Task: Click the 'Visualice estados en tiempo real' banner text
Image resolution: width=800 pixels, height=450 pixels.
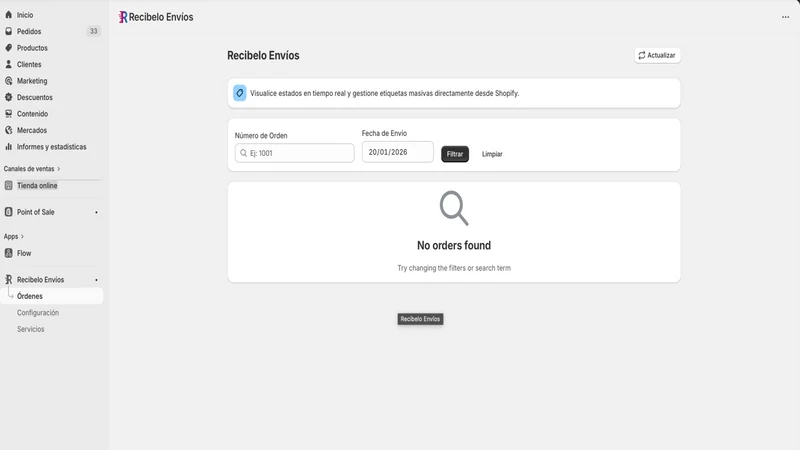Action: (x=384, y=93)
